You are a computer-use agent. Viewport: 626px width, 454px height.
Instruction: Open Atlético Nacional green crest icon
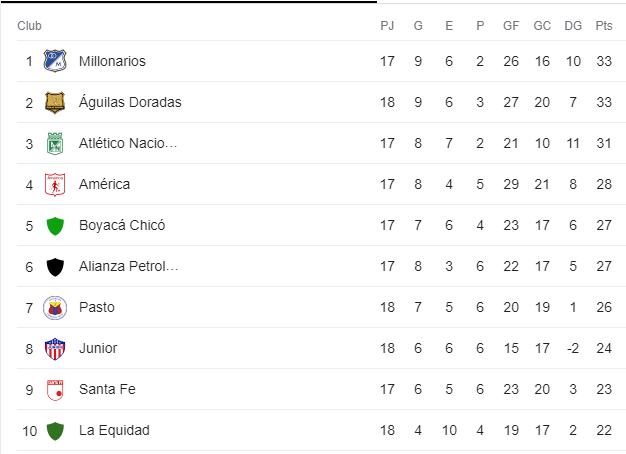coord(55,143)
